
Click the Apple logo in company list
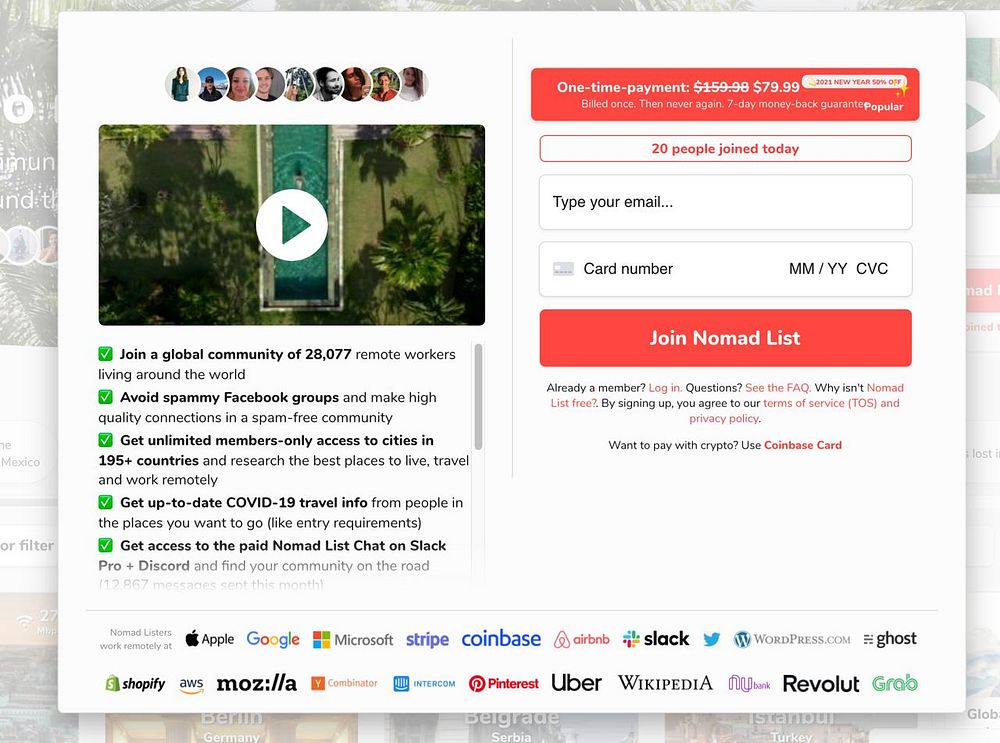(x=210, y=639)
